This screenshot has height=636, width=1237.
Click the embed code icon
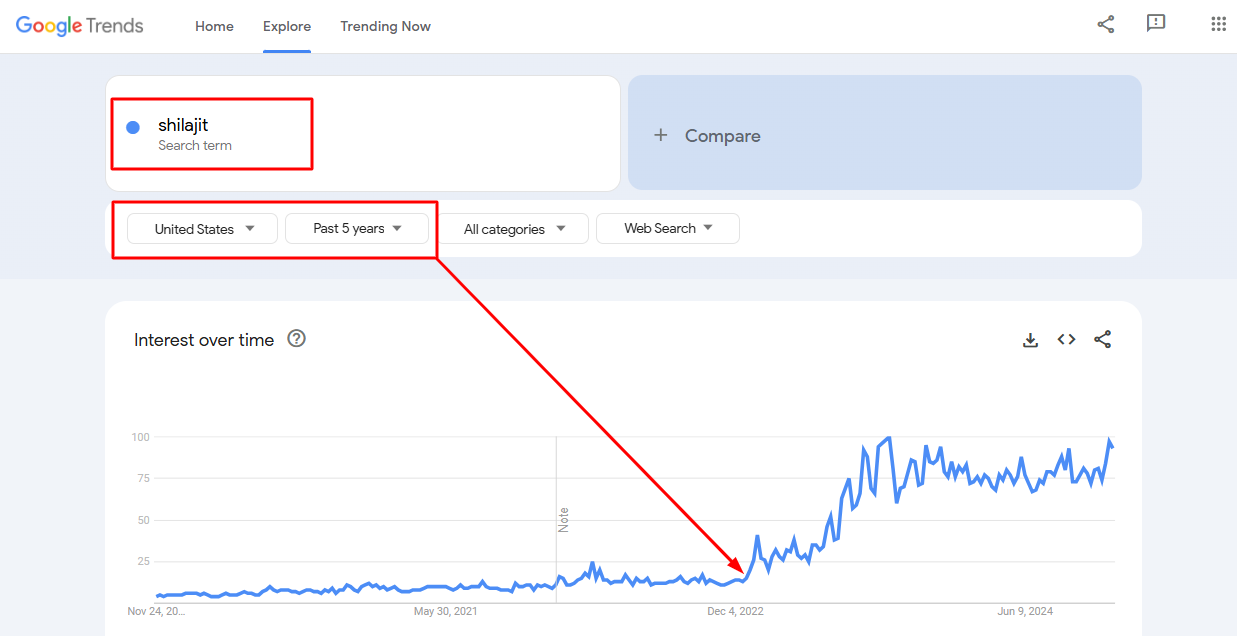pyautogui.click(x=1067, y=340)
